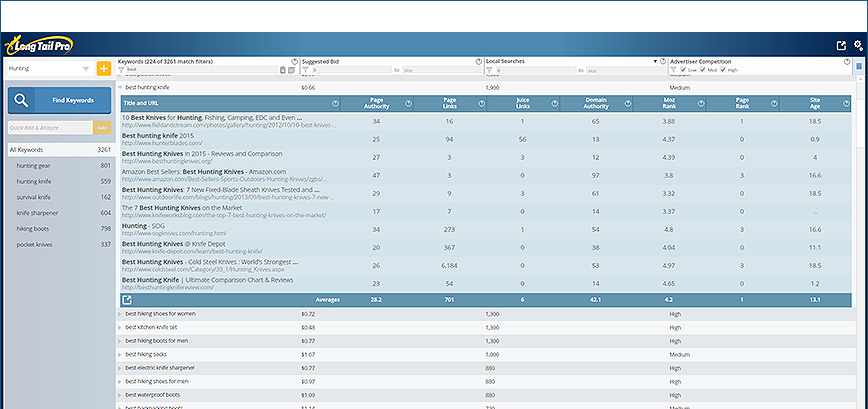Select All Keywords in the sidebar

pyautogui.click(x=60, y=149)
